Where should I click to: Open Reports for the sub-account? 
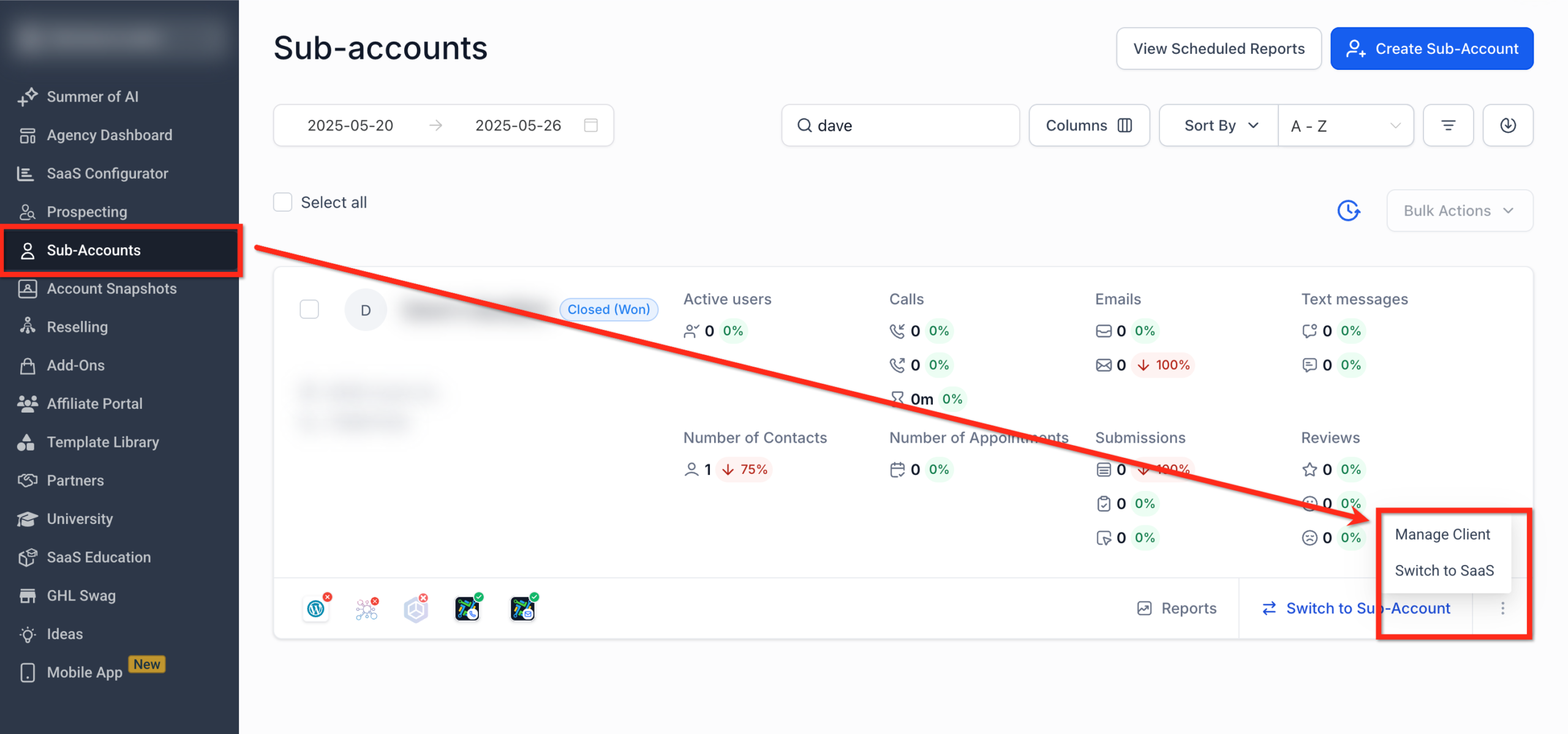1177,608
